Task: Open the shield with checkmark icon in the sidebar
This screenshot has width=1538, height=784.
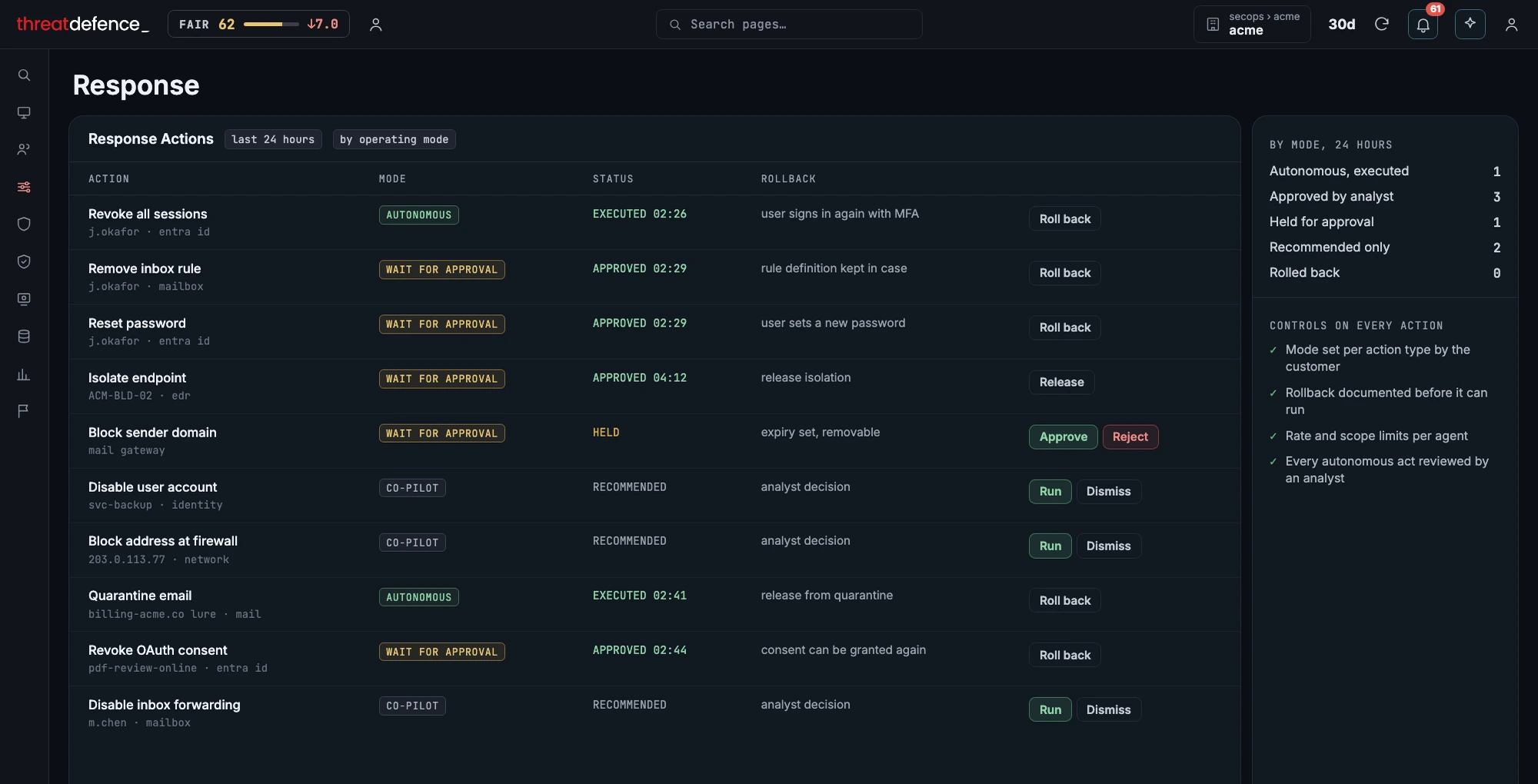Action: coord(24,261)
